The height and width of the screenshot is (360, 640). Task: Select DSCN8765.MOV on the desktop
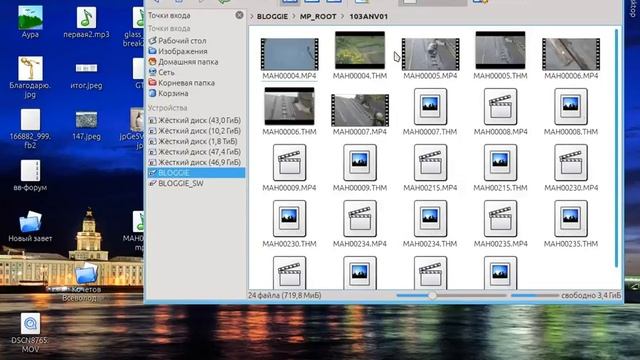coord(30,333)
